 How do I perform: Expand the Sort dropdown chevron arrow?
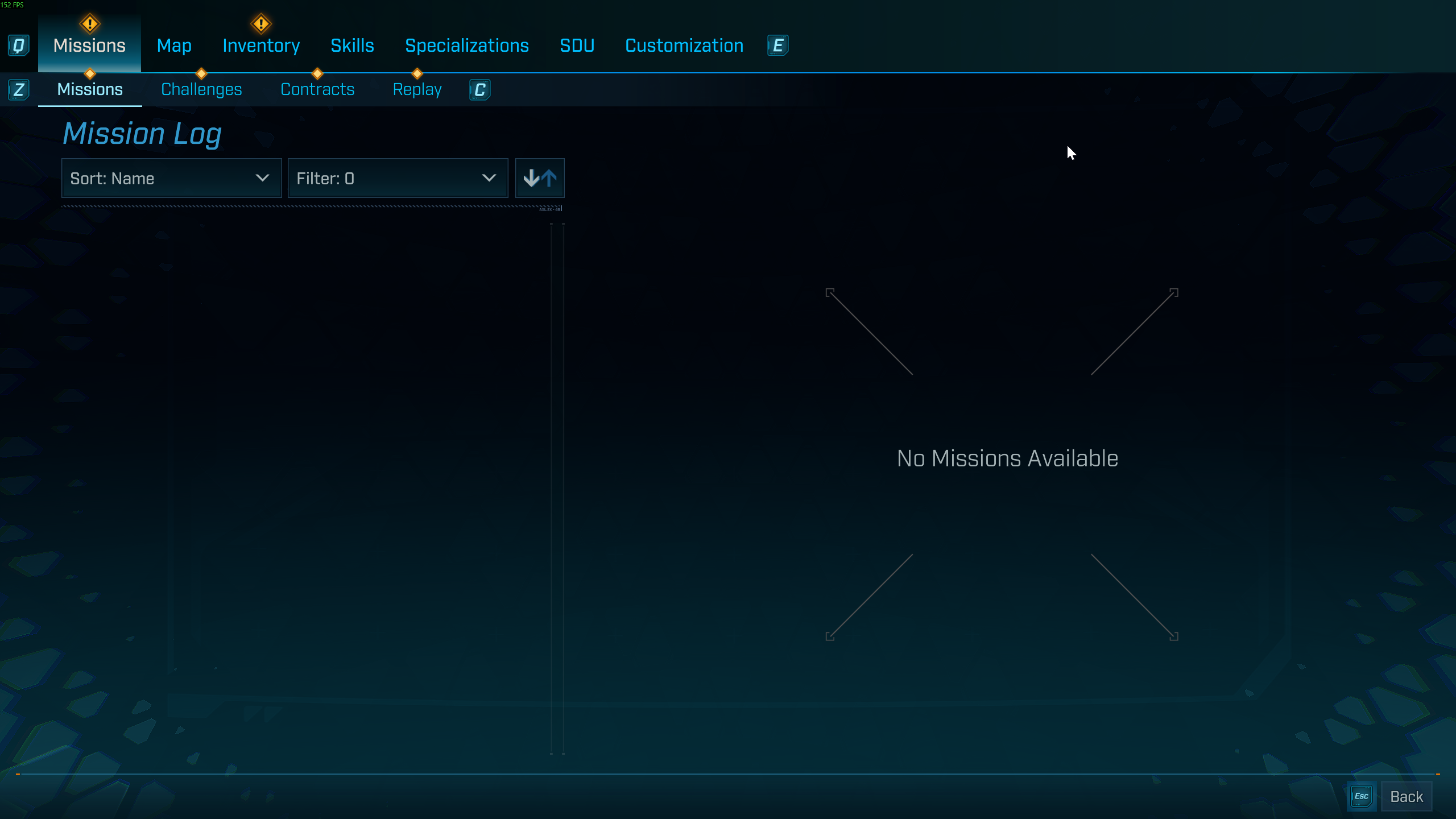[x=262, y=178]
